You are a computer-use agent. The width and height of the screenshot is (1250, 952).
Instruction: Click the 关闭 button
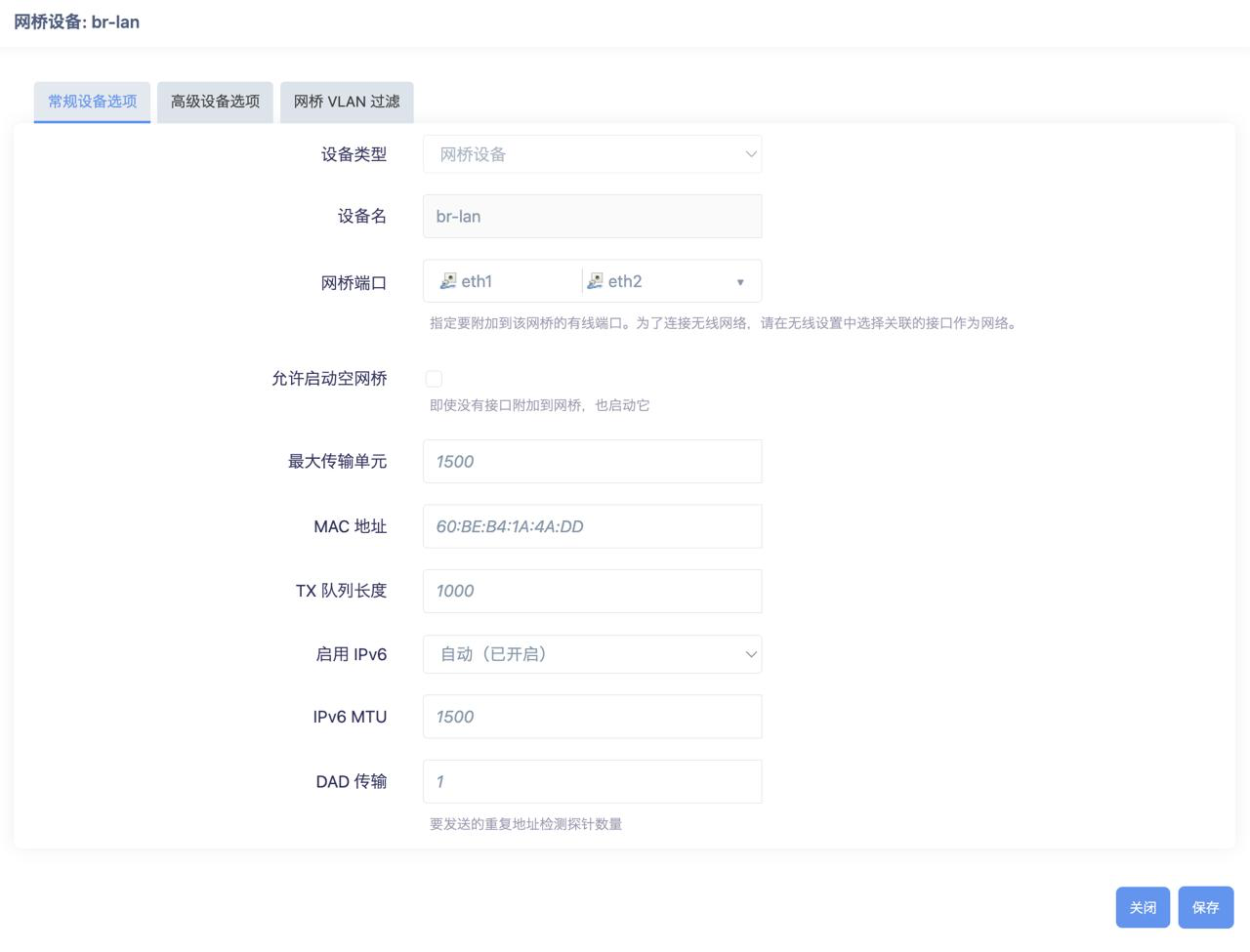point(1143,907)
